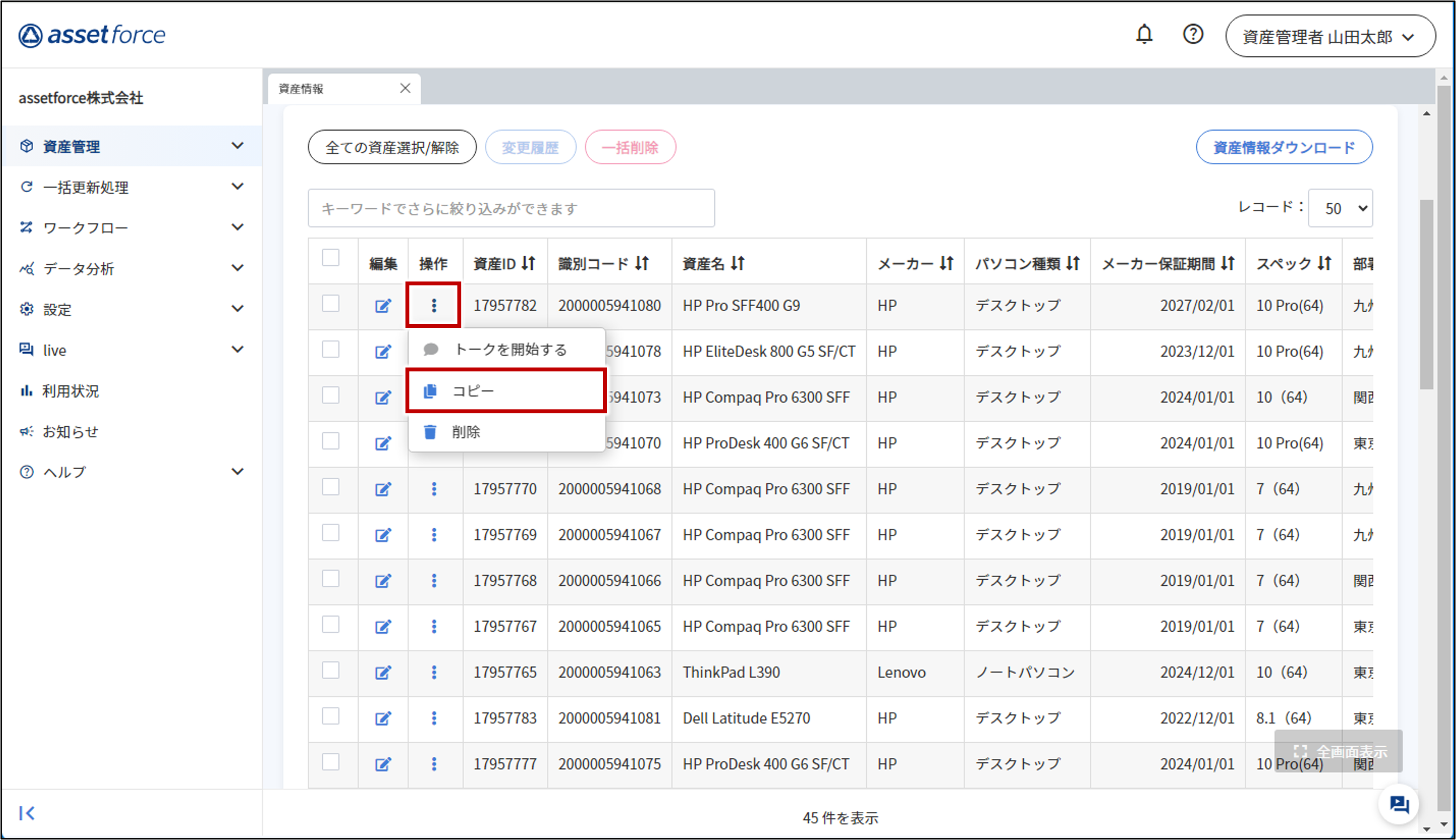Toggle the select-all header checkbox
The image size is (1456, 840).
click(331, 257)
